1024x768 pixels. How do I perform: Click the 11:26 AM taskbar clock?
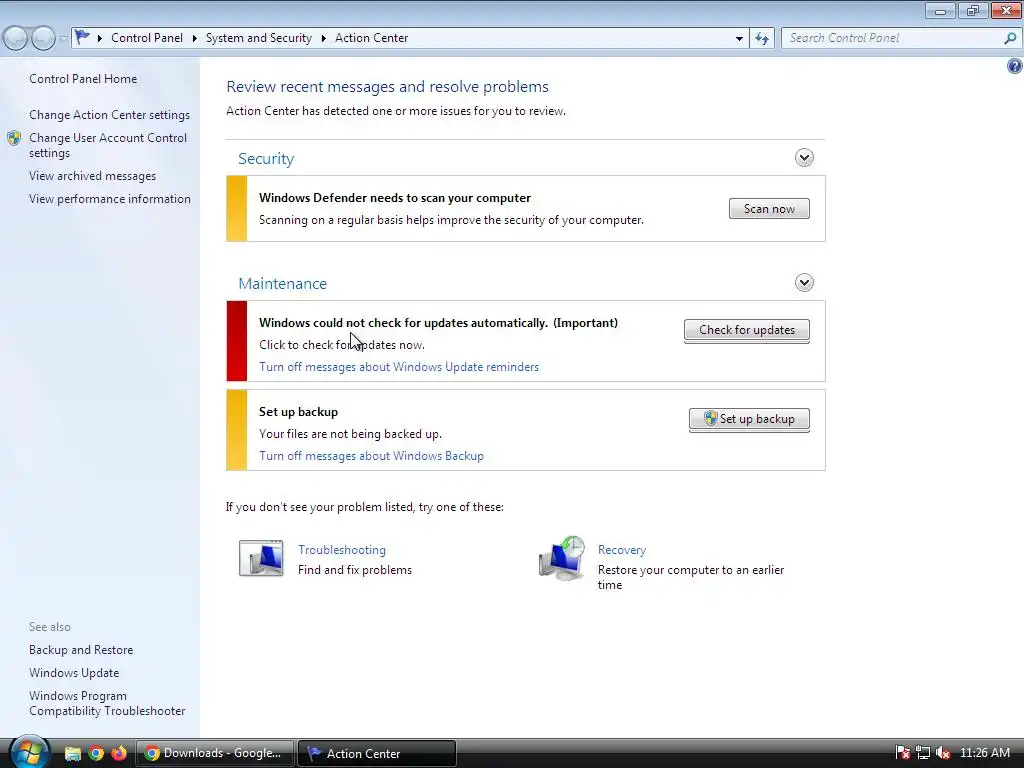(985, 753)
